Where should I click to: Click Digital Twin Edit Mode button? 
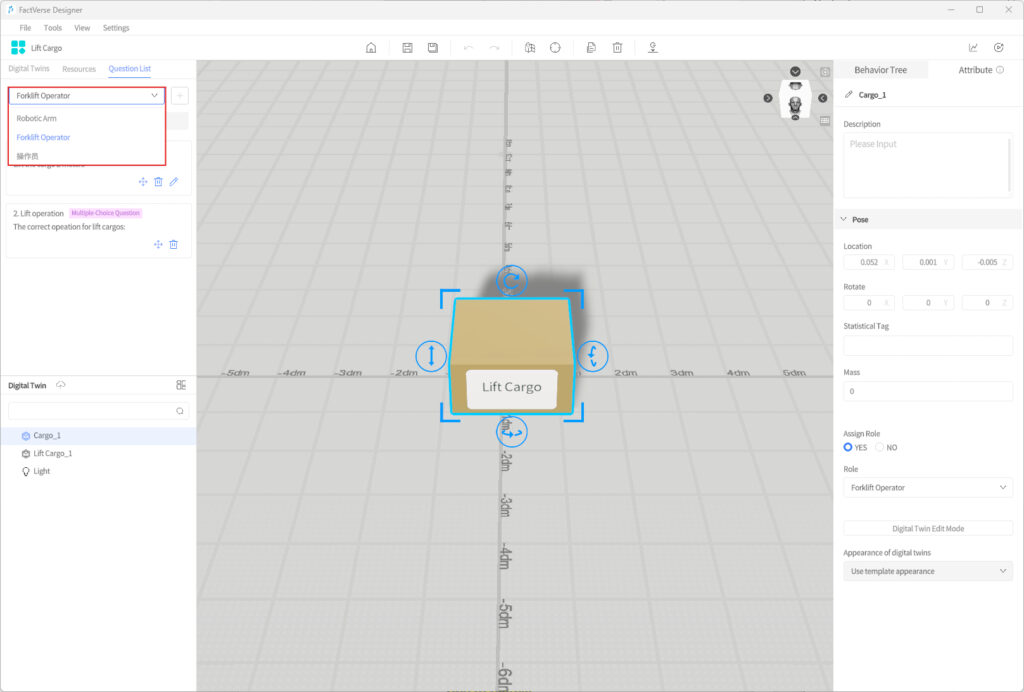pyautogui.click(x=927, y=528)
